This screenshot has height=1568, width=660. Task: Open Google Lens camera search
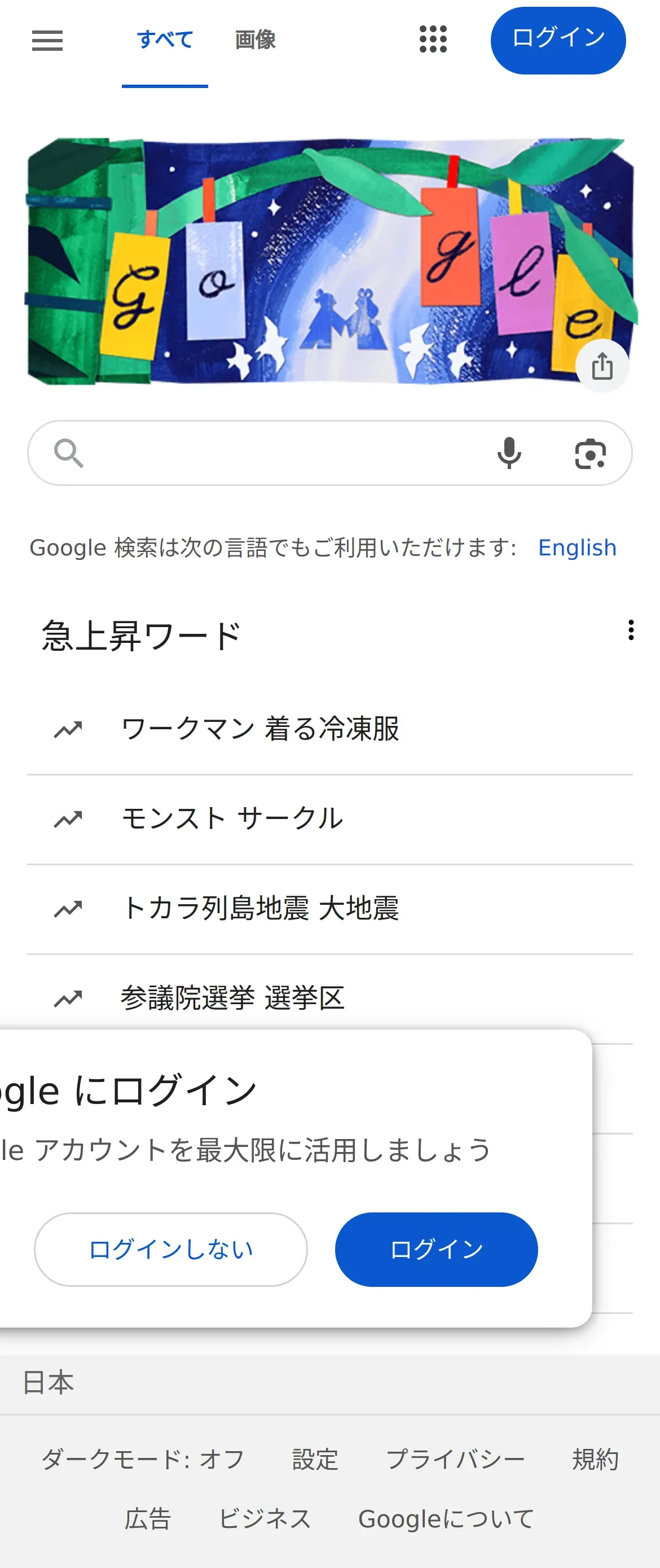point(590,454)
